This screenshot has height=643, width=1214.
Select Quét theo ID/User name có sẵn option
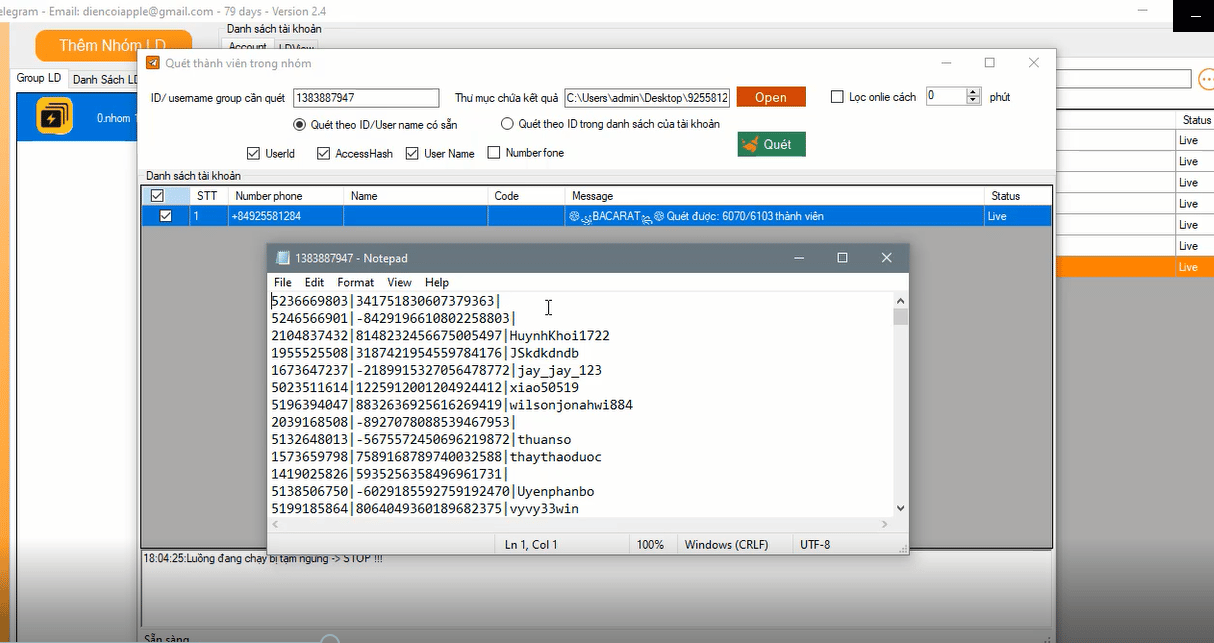click(299, 125)
